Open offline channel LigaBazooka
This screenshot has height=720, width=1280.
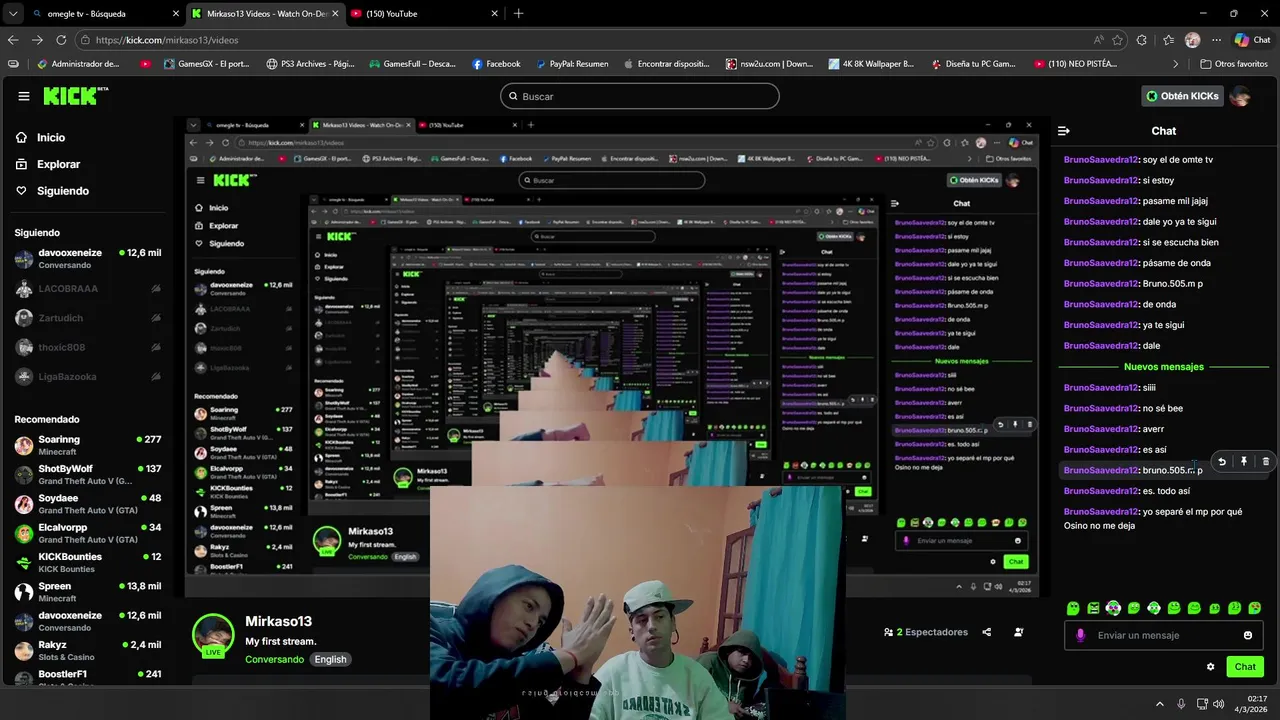pyautogui.click(x=88, y=377)
